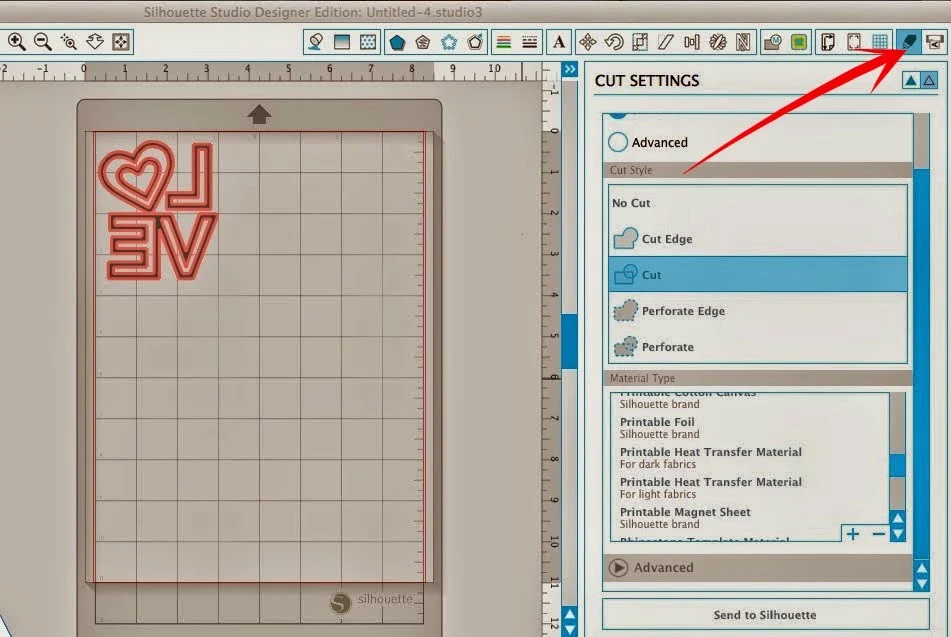Viewport: 951px width, 637px height.
Task: Select the Advanced radio button
Action: click(617, 142)
